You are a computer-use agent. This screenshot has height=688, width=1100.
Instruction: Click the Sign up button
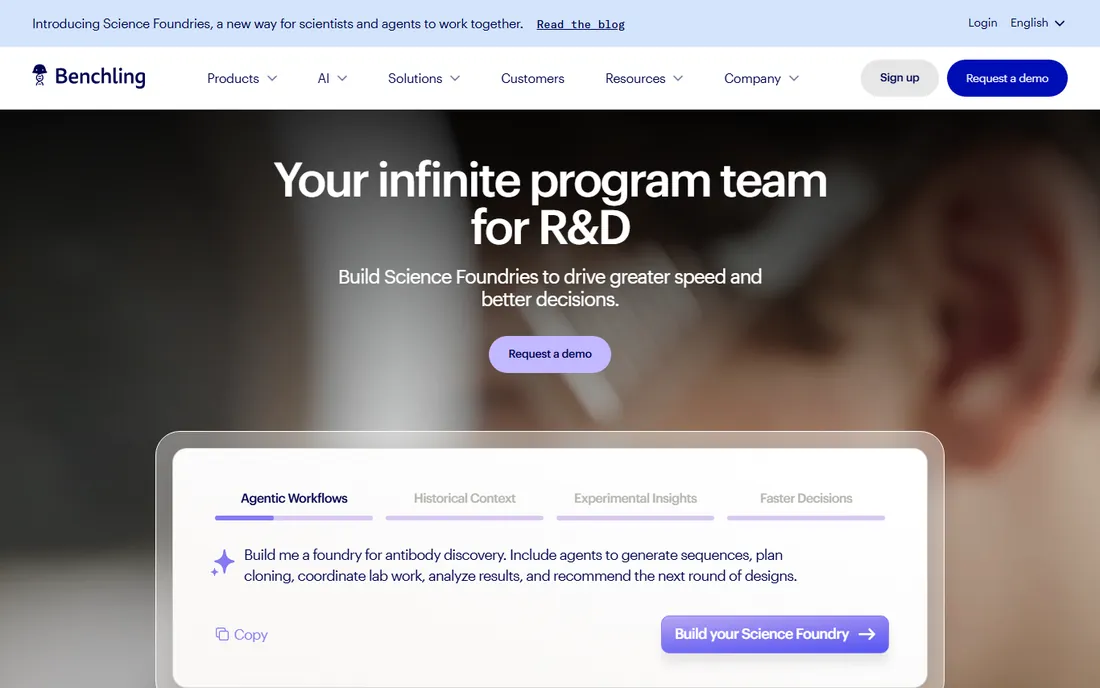pos(899,78)
